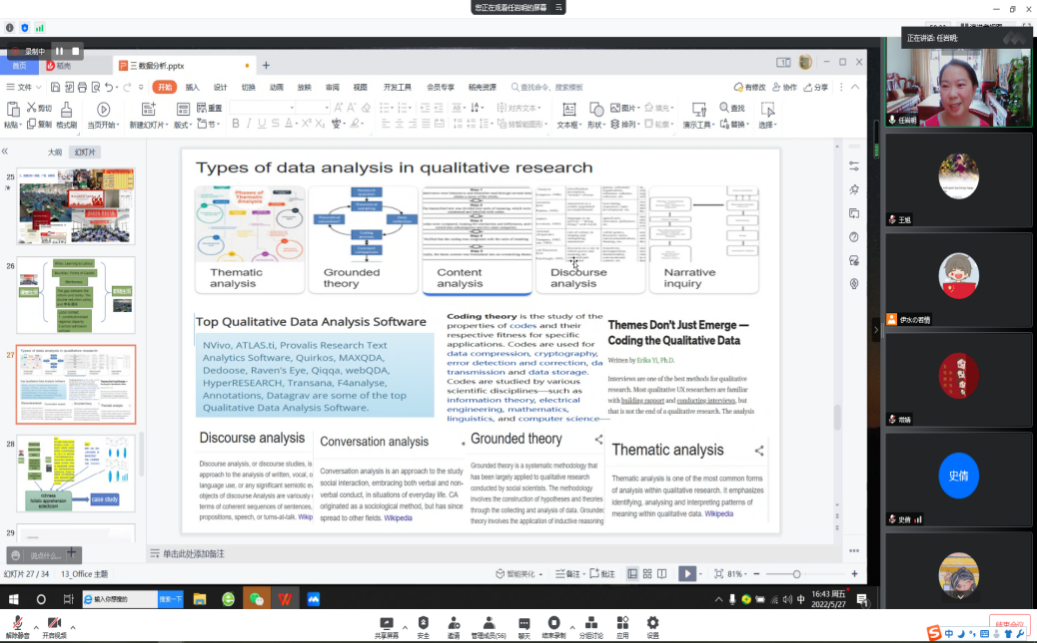Open the Design (设计) ribbon tab
This screenshot has width=1037, height=643.
[220, 87]
